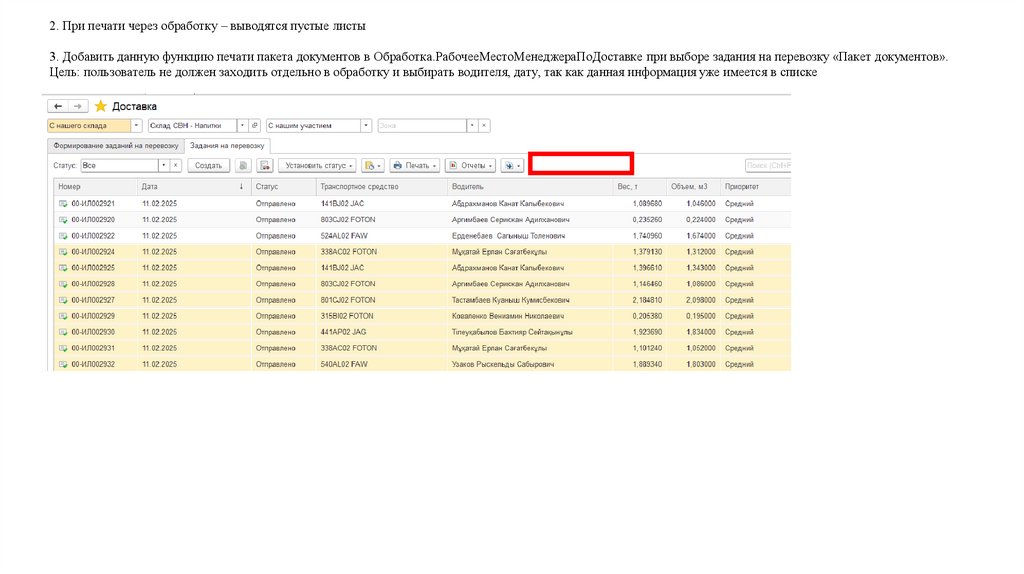Click Средний priority in row 00-ИЛ002929
The image size is (1024, 574).
coord(739,316)
